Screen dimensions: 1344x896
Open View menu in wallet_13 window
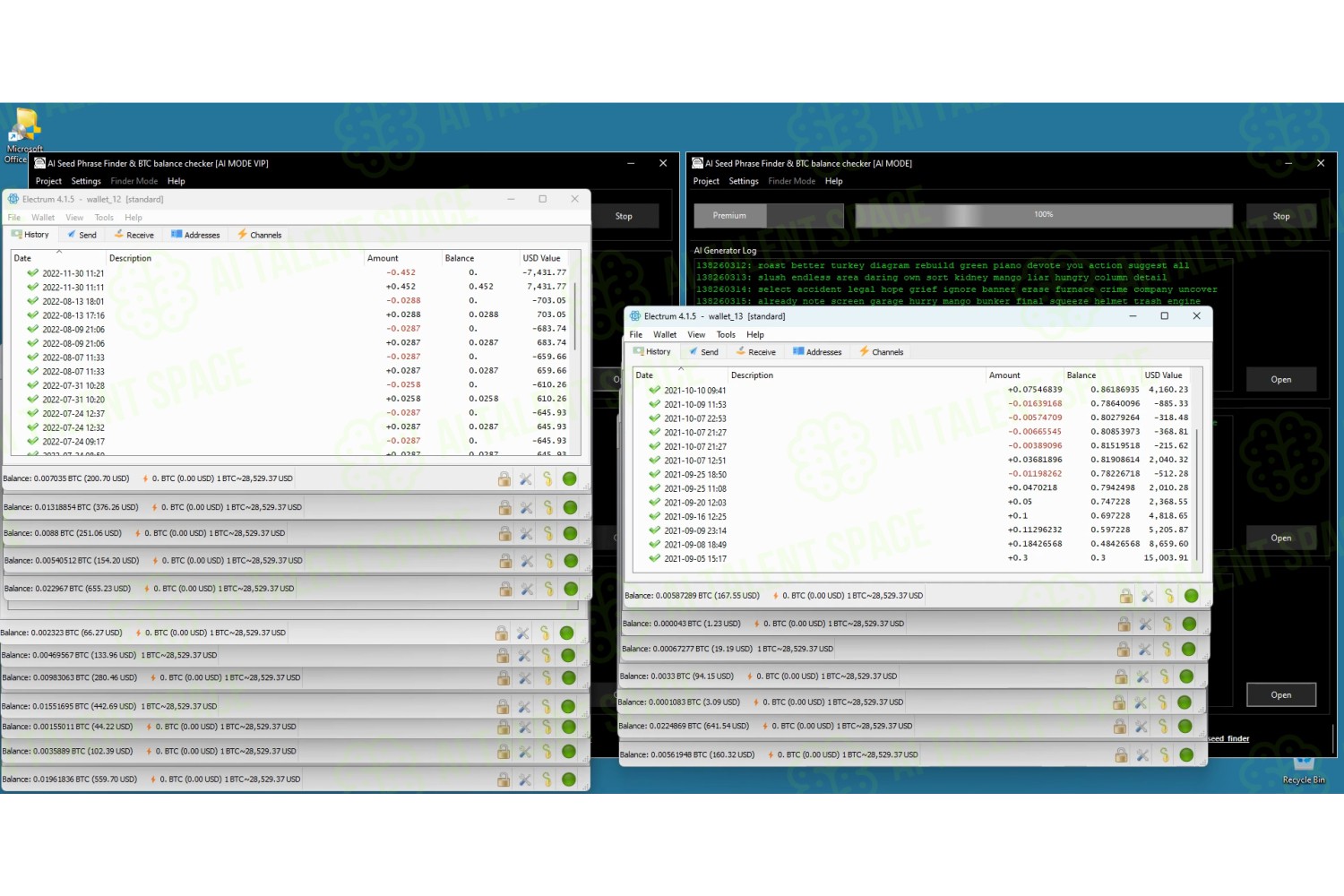coord(696,335)
